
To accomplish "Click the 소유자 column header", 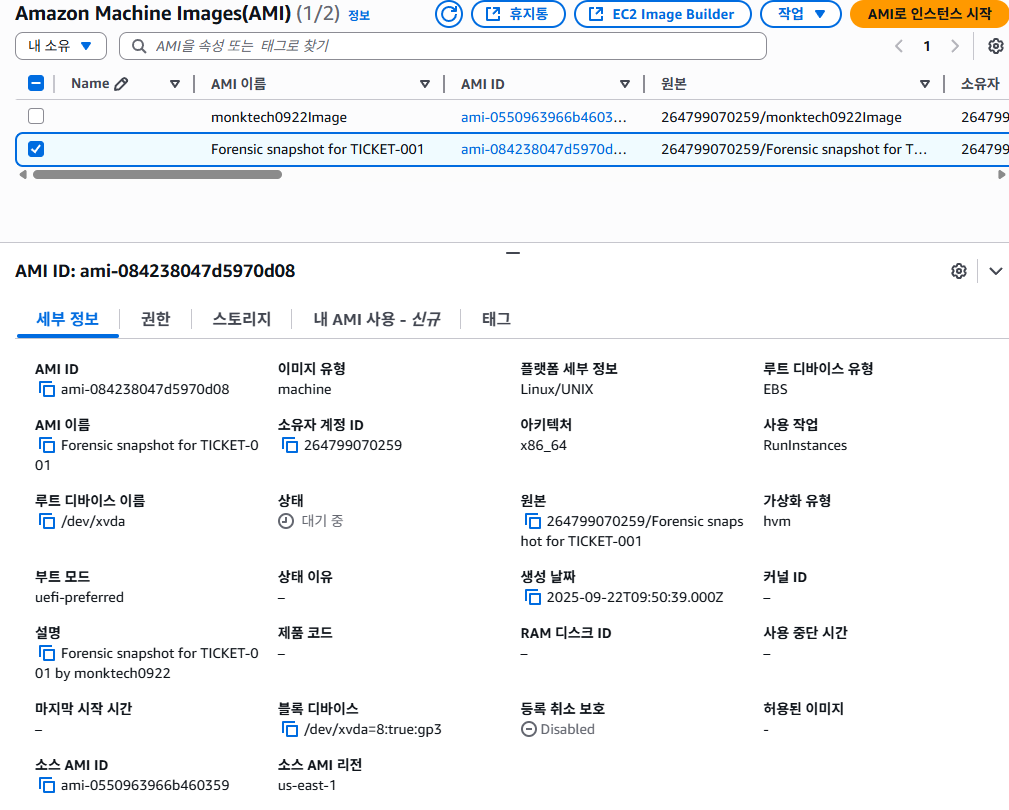I will (980, 84).
